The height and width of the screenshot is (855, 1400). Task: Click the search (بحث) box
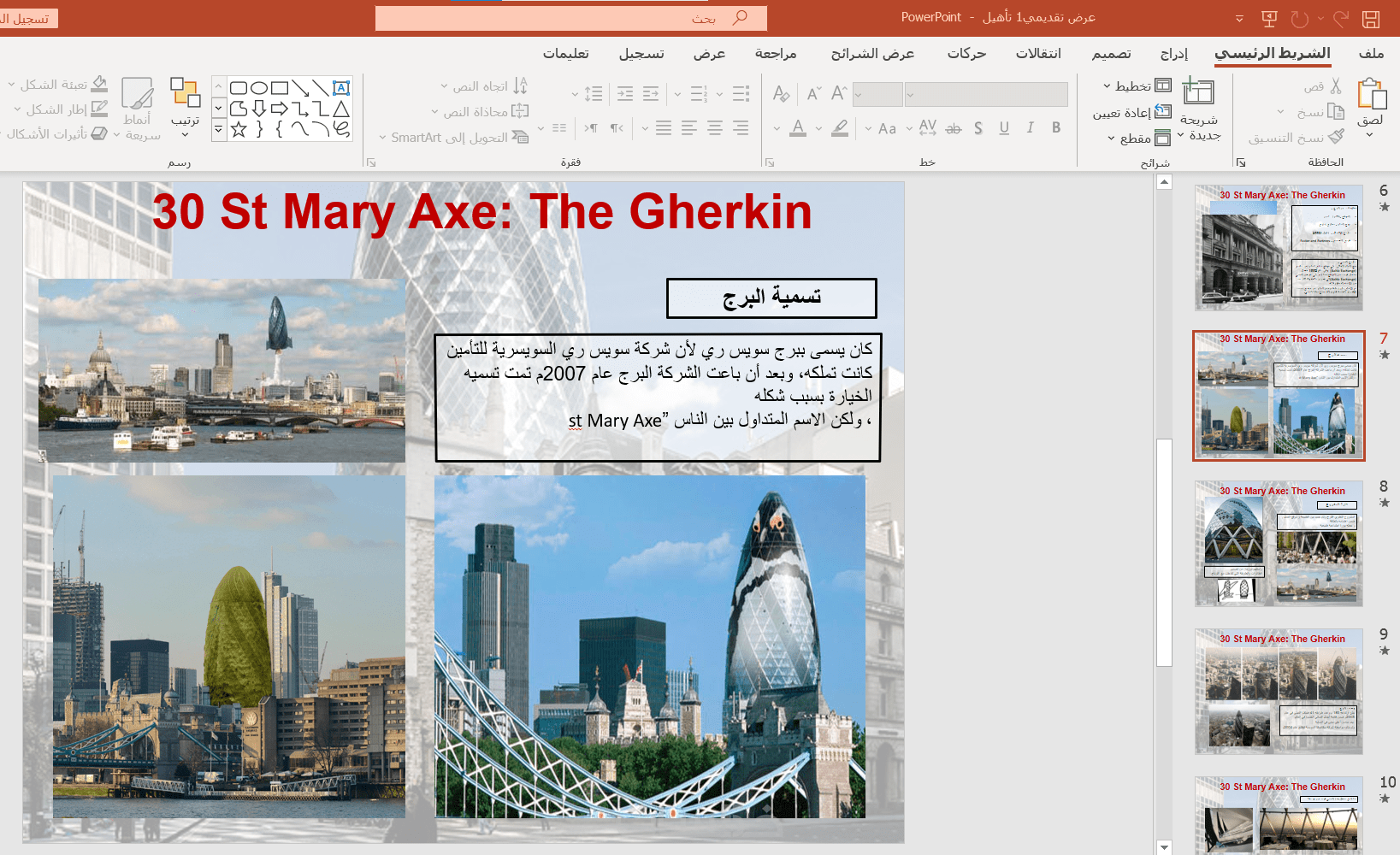[x=570, y=18]
